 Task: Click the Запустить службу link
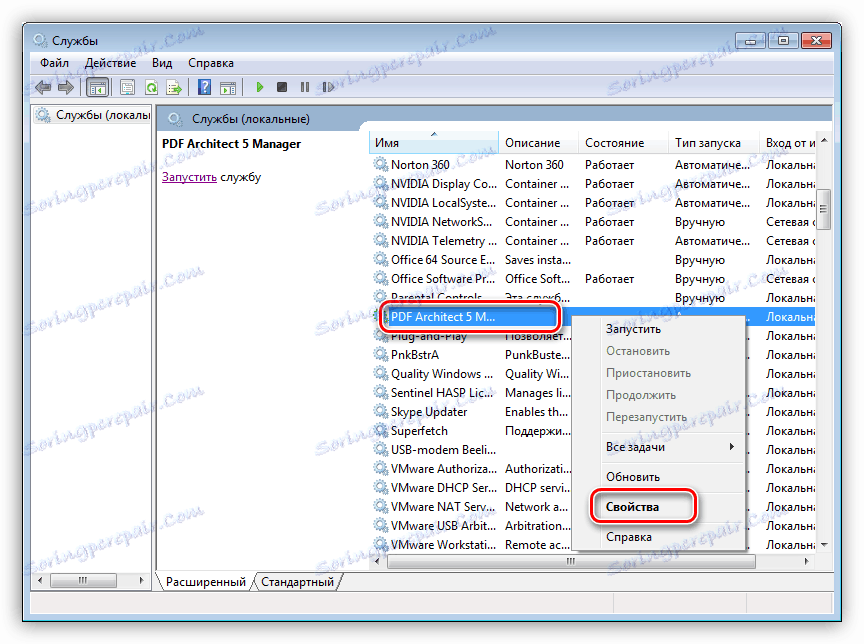pos(189,177)
